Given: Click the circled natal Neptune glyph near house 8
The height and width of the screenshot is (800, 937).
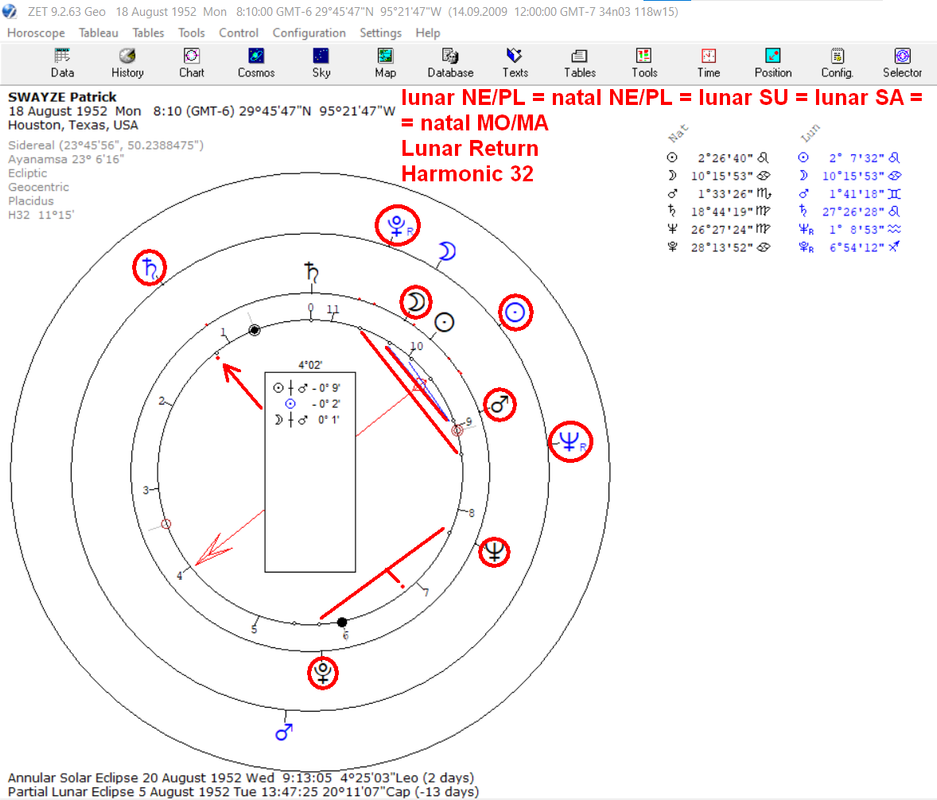Looking at the screenshot, I should pyautogui.click(x=494, y=551).
